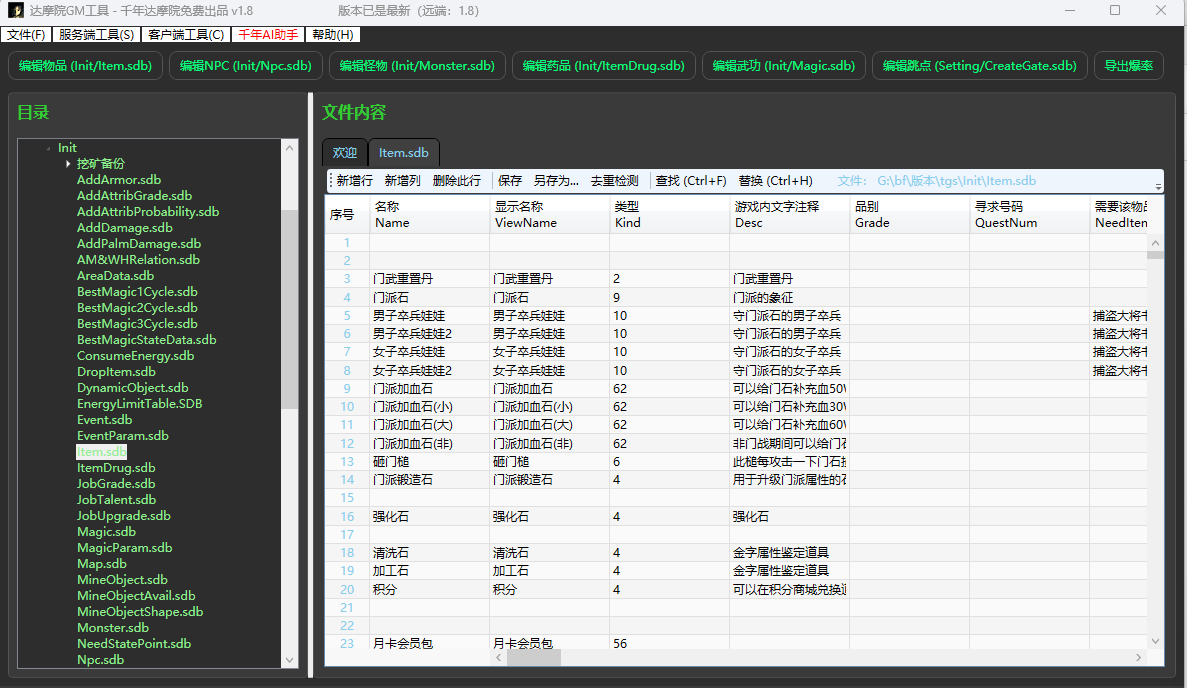Click the Name cell 强化石 in row 16
Viewport: 1187px width, 688px height.
point(391,517)
